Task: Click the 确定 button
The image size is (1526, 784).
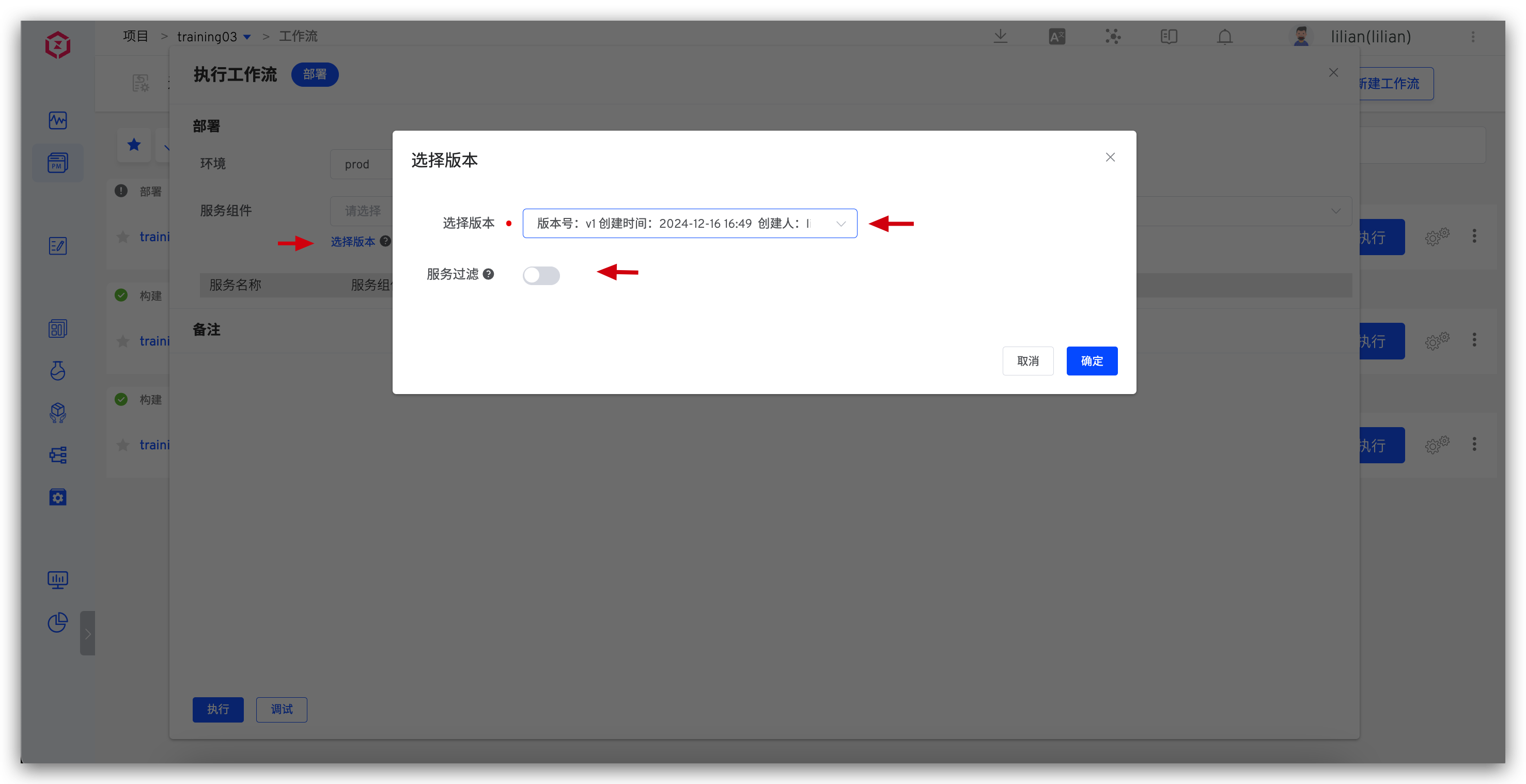Action: tap(1092, 360)
